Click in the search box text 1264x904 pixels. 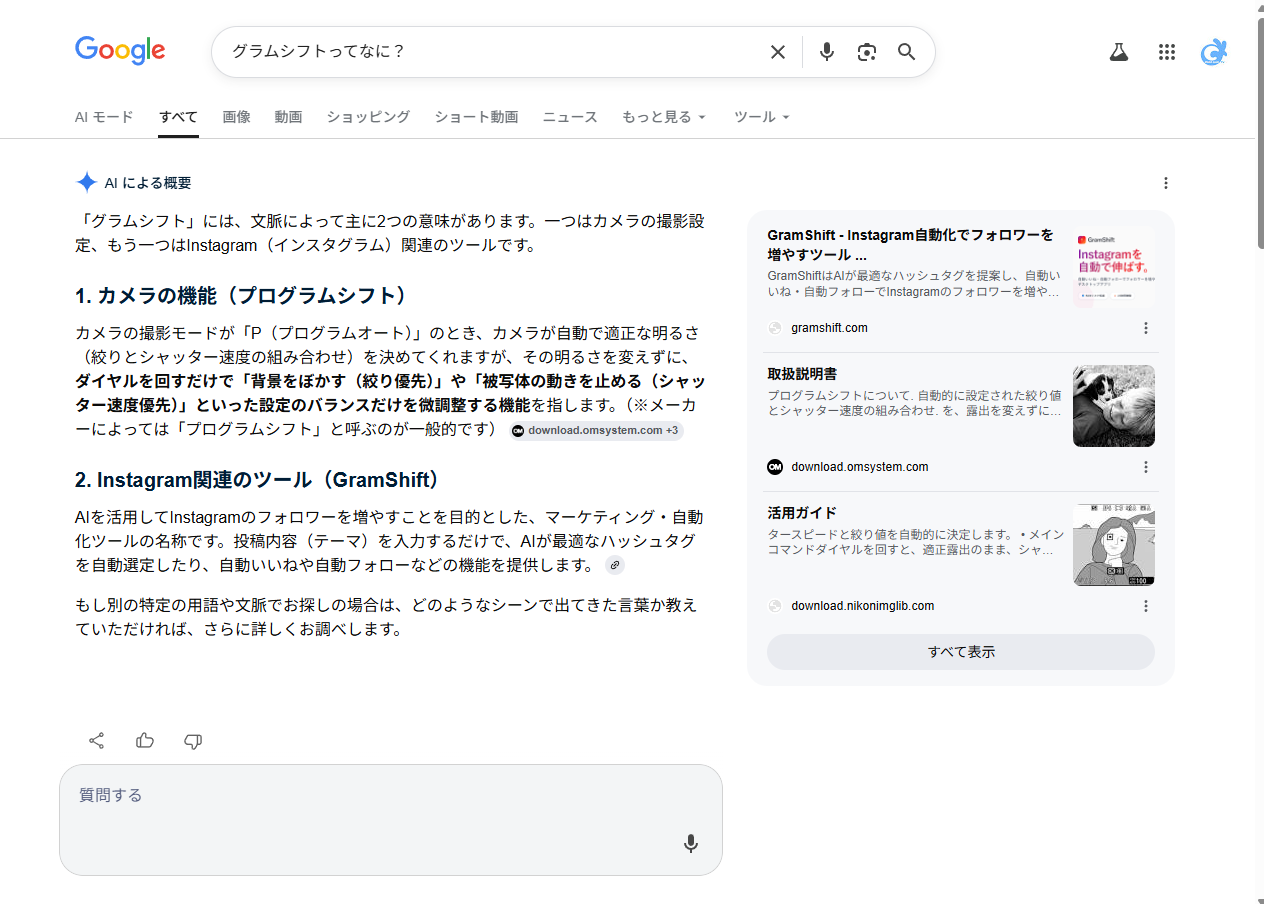pyautogui.click(x=318, y=52)
